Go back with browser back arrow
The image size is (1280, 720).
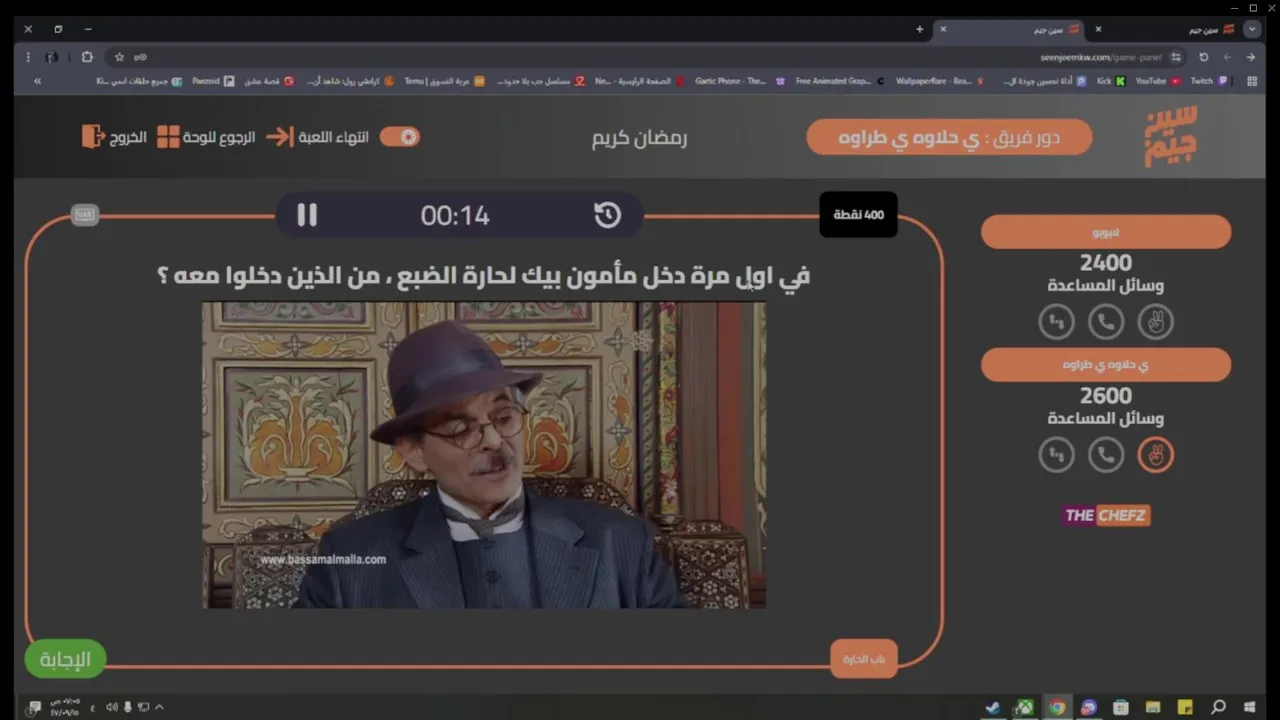click(1250, 57)
